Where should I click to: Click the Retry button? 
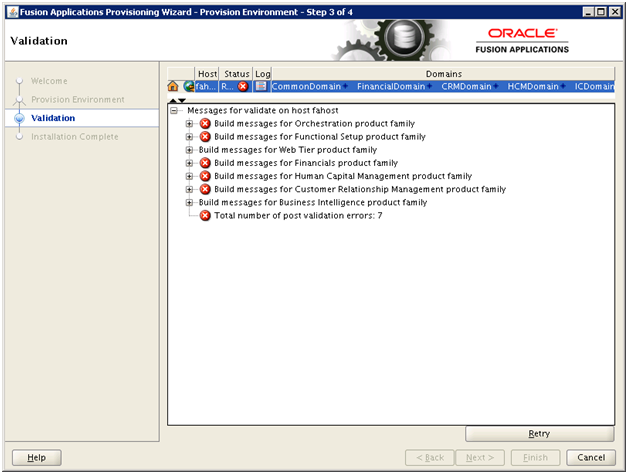point(539,434)
